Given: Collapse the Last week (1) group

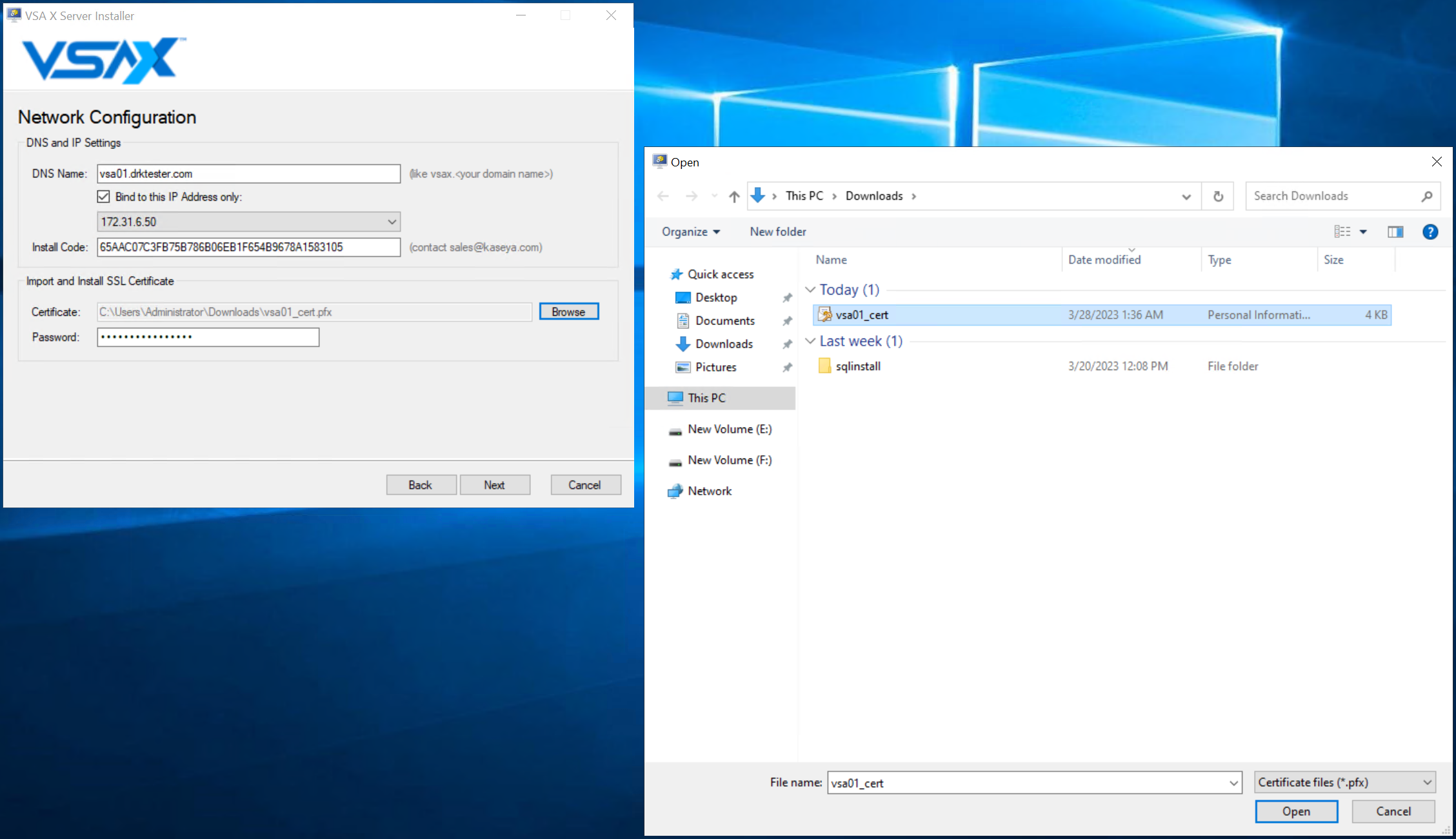Looking at the screenshot, I should pyautogui.click(x=810, y=341).
